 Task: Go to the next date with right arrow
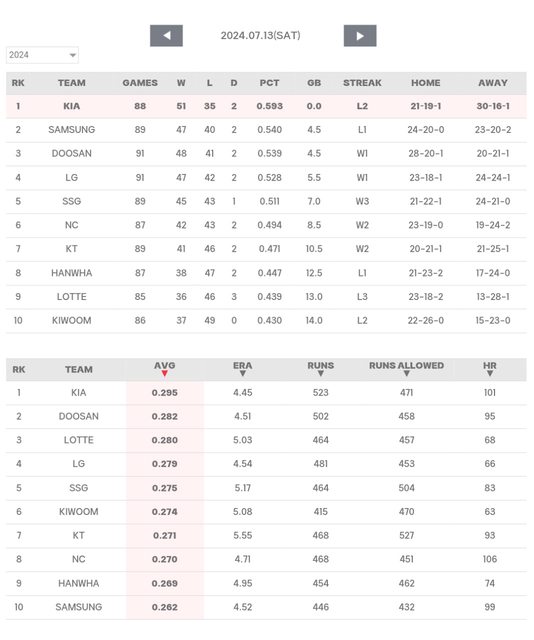tap(360, 36)
